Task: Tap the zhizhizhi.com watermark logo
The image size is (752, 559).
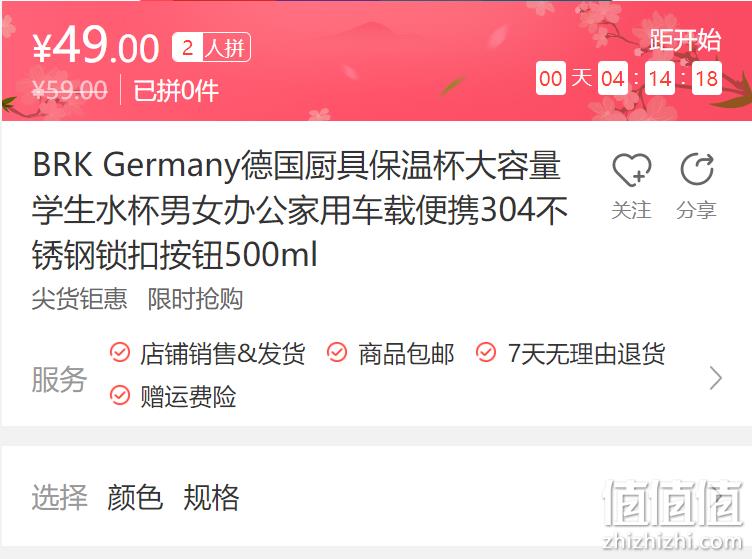Action: coord(673,515)
